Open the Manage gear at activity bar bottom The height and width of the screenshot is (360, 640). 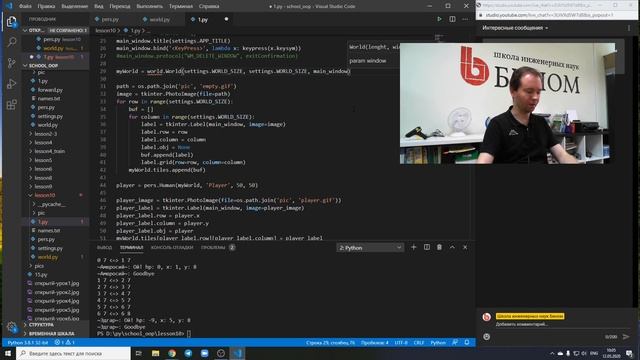click(11, 327)
